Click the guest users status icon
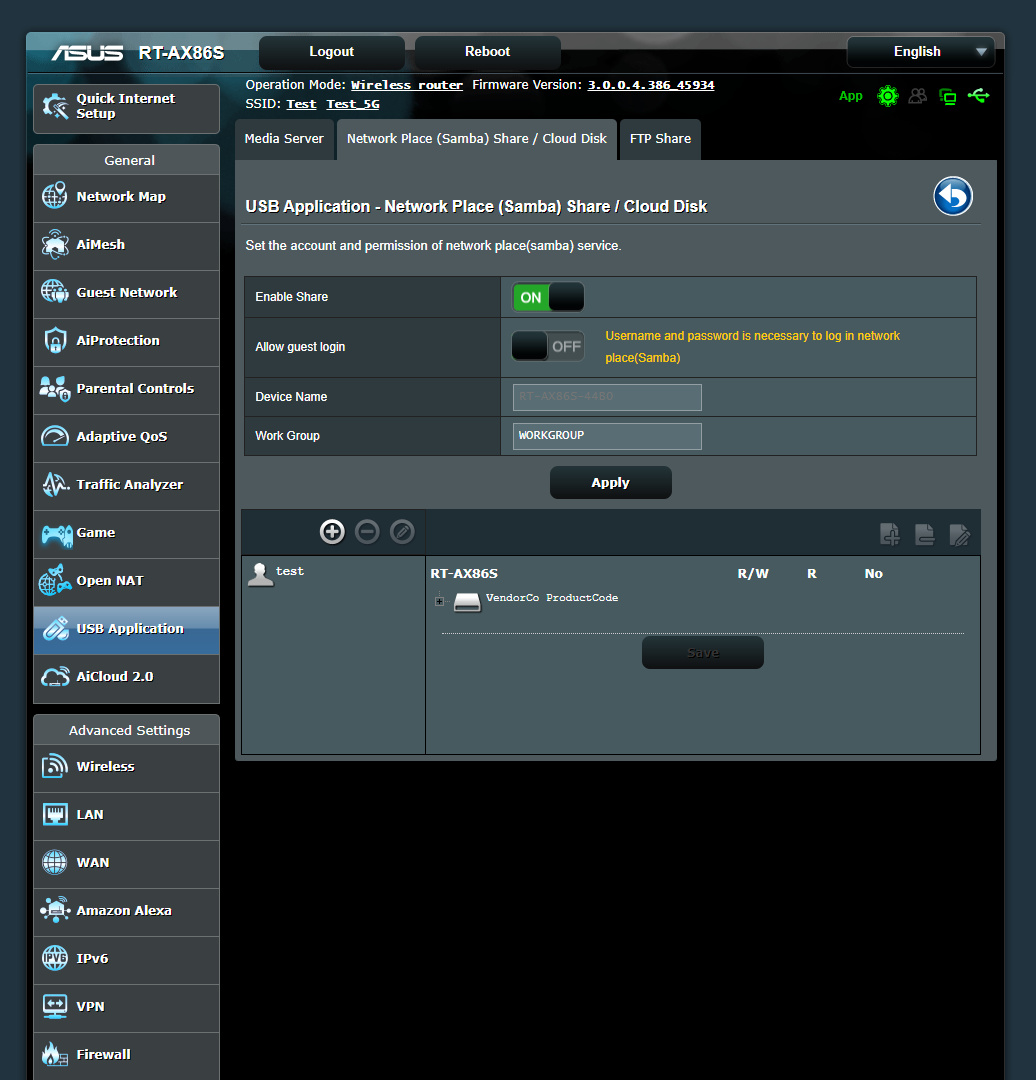 click(x=918, y=96)
